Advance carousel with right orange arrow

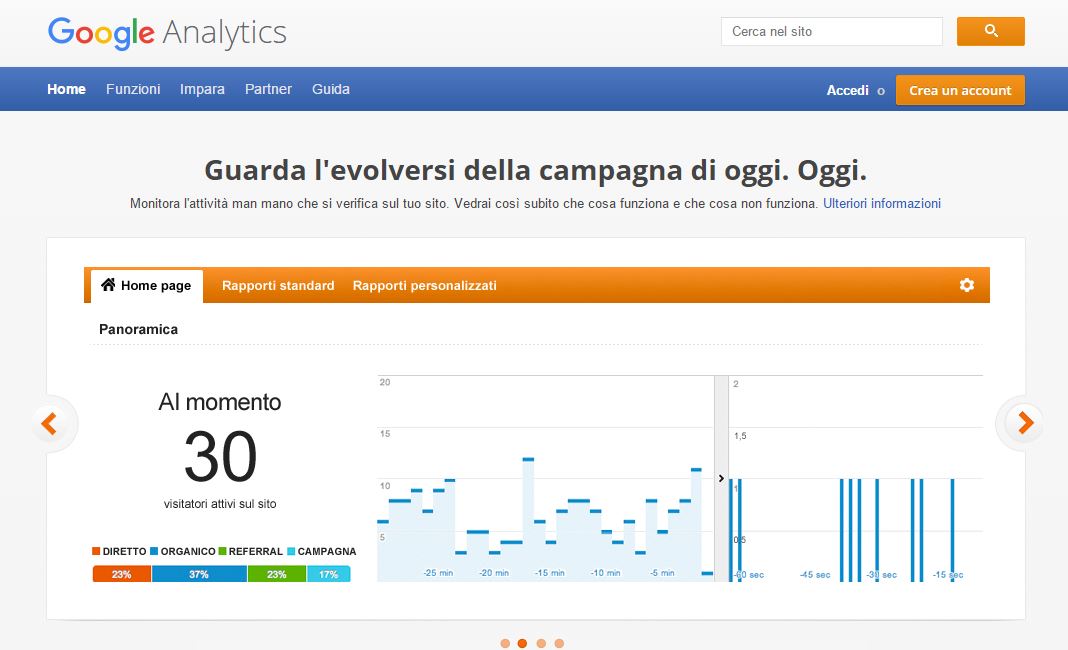click(x=1025, y=423)
